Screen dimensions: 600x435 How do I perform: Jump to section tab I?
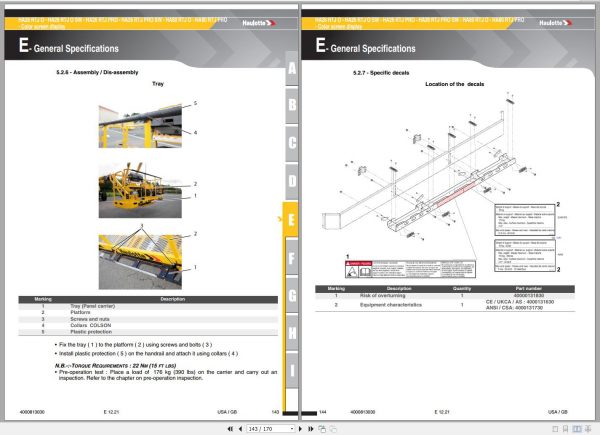292,371
